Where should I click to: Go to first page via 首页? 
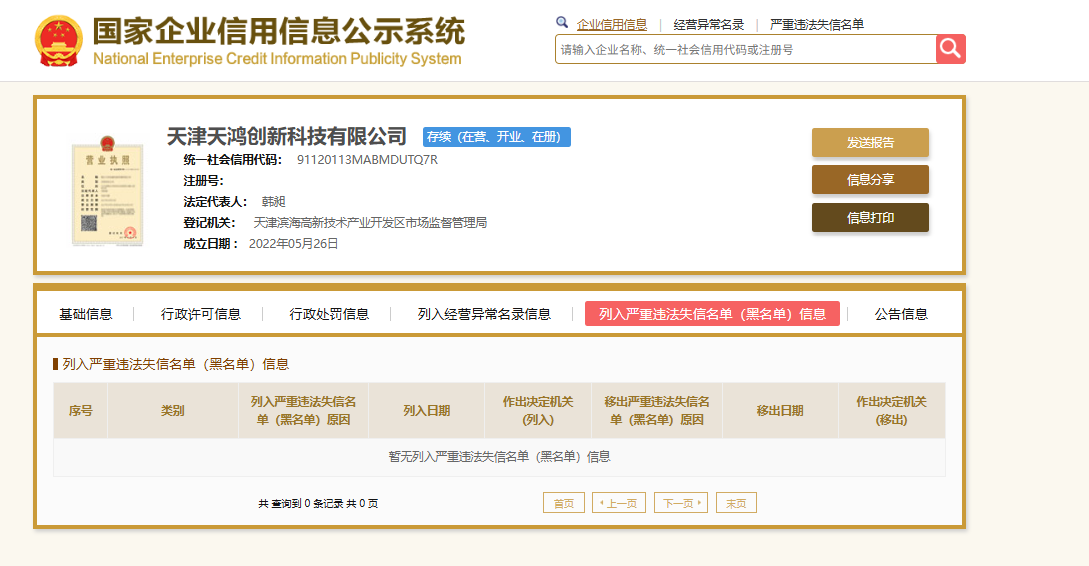(563, 503)
